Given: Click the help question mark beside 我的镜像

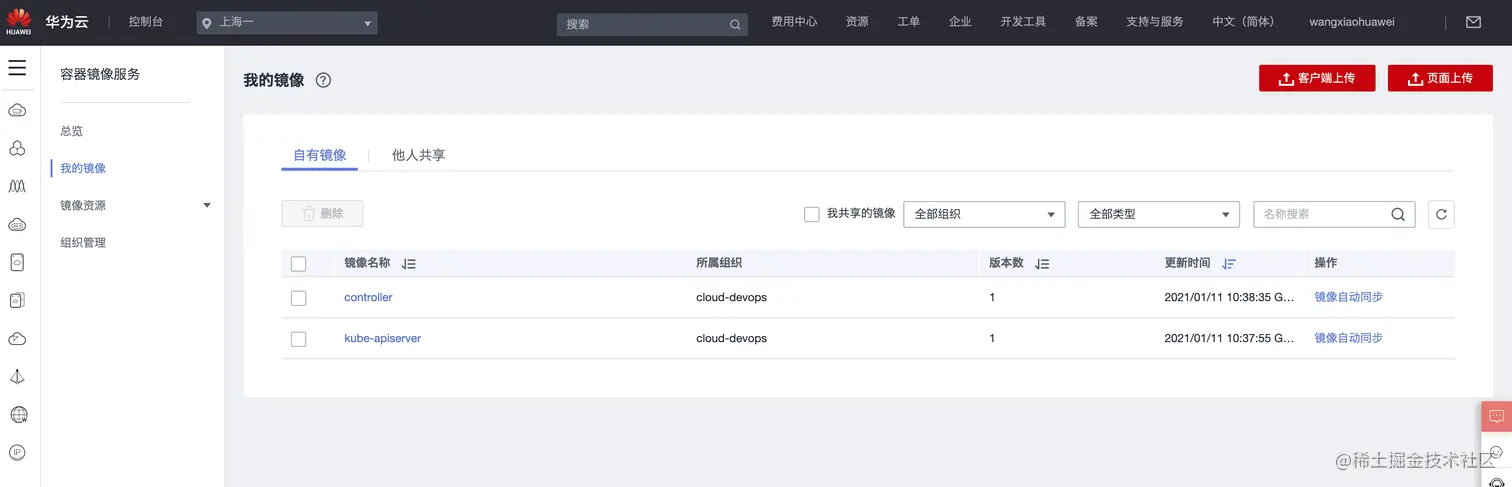Looking at the screenshot, I should tap(323, 80).
